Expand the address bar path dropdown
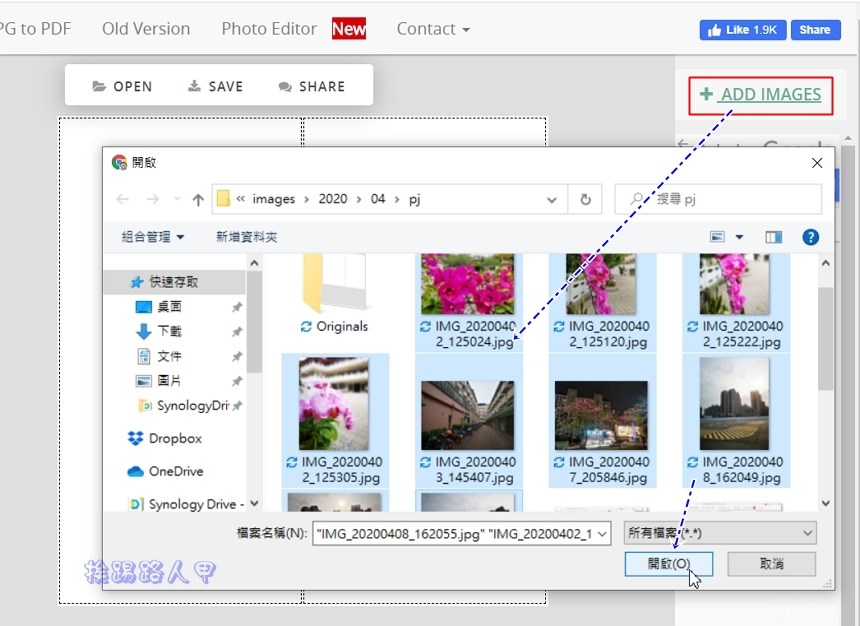 coord(552,200)
